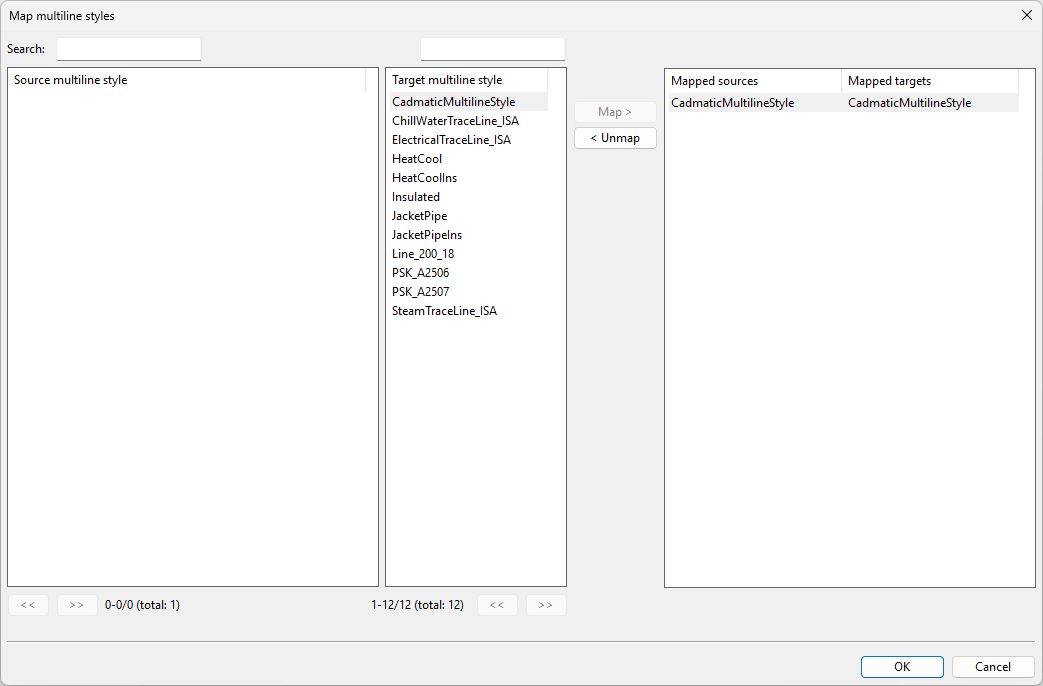Screen dimensions: 1043x686
Task: Cancel the multiline style mapping
Action: pos(993,667)
